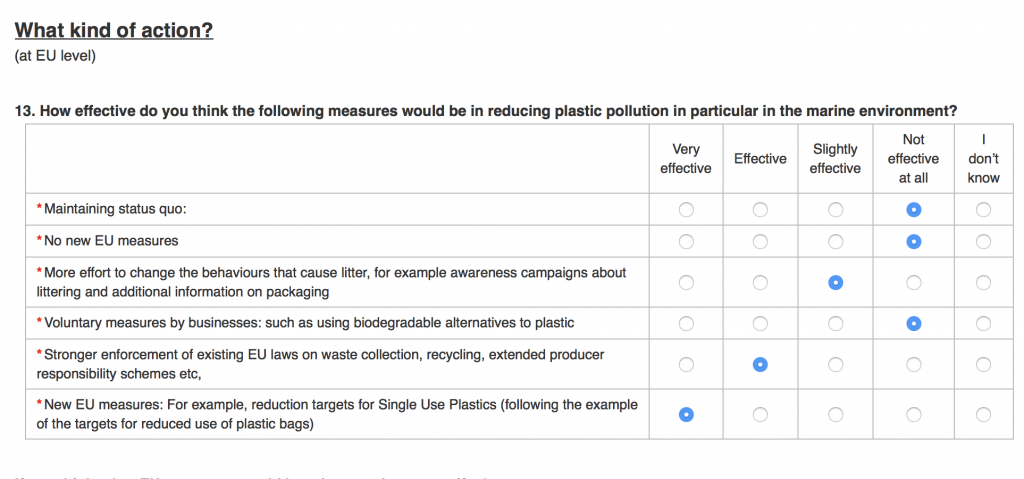Select Not effective at all for Stronger enforcement
1024x479 pixels.
pos(914,365)
